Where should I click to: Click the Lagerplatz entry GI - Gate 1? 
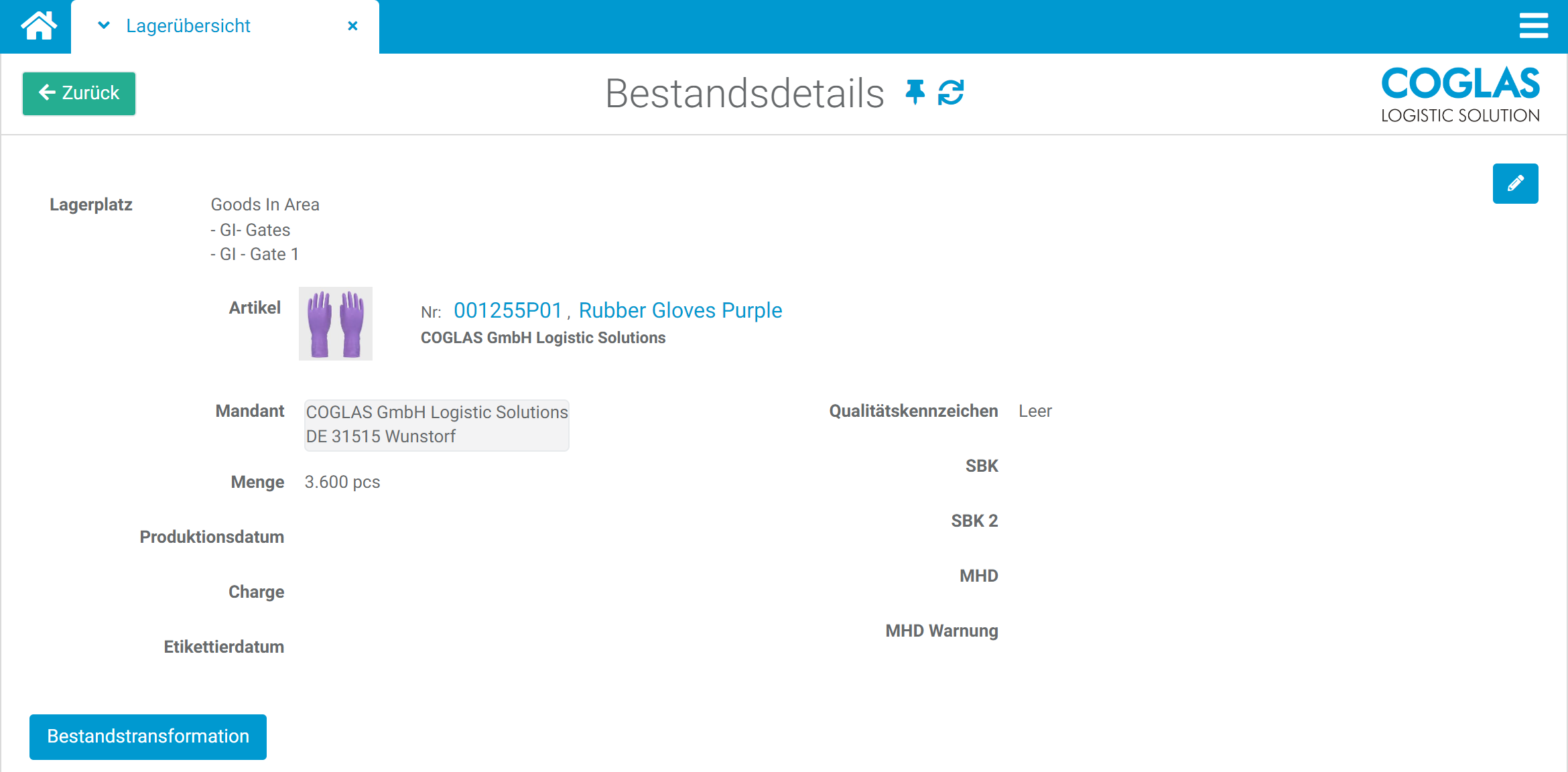pyautogui.click(x=255, y=254)
